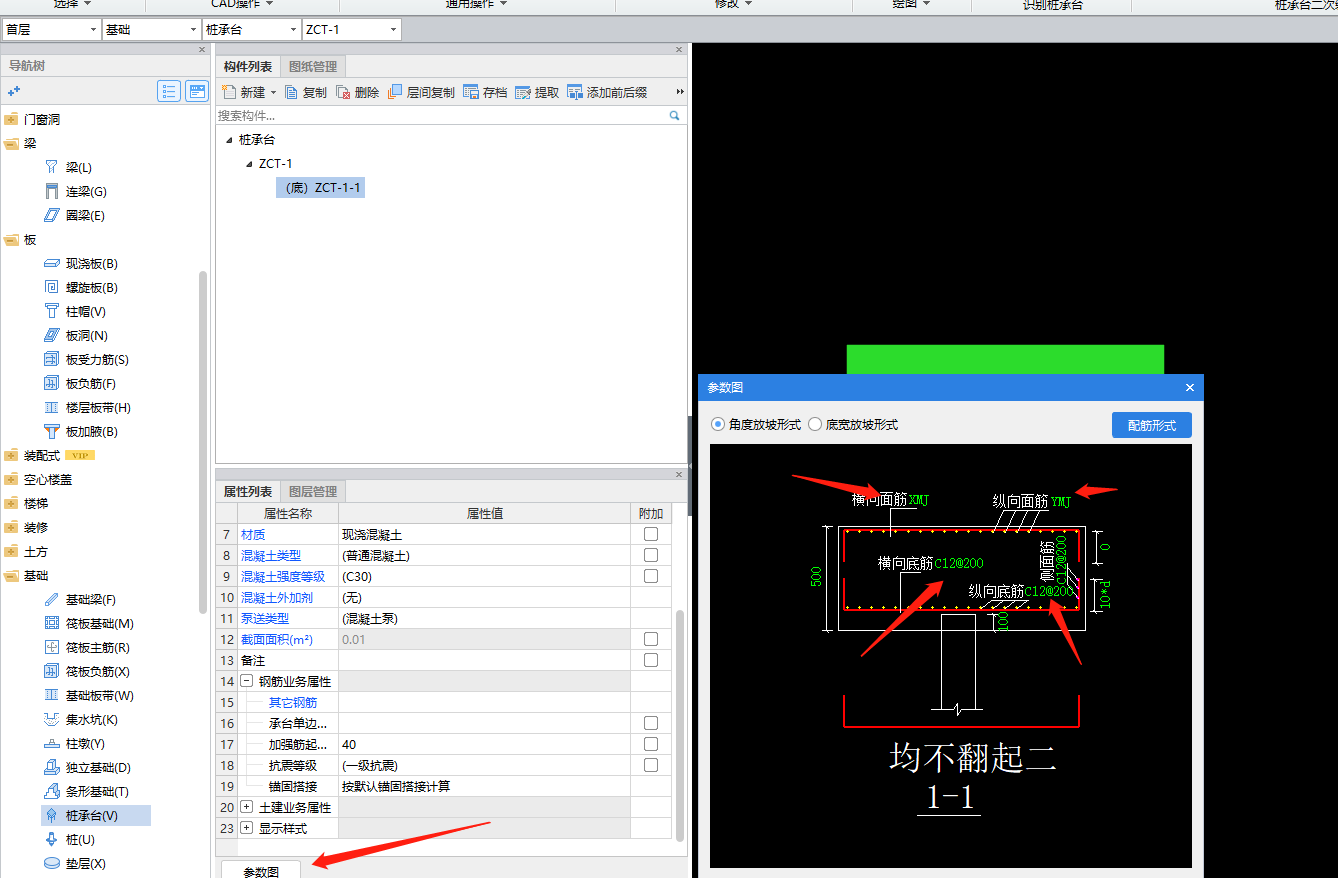Open the 参数图 bottom tab
Screen dimensions: 1338x878
pos(261,870)
